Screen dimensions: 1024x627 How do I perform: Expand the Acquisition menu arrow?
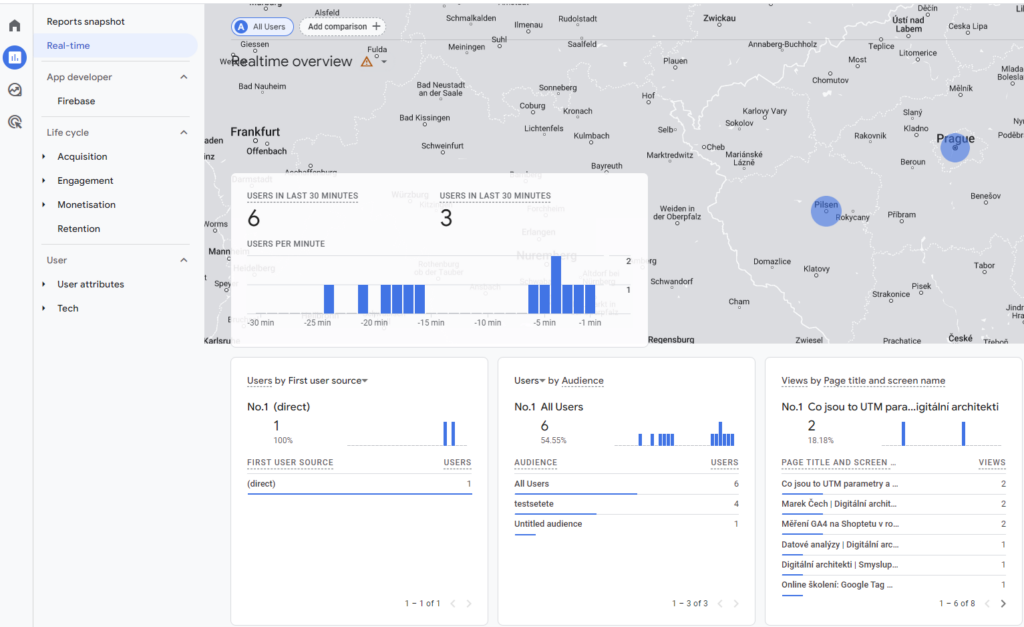(x=44, y=157)
